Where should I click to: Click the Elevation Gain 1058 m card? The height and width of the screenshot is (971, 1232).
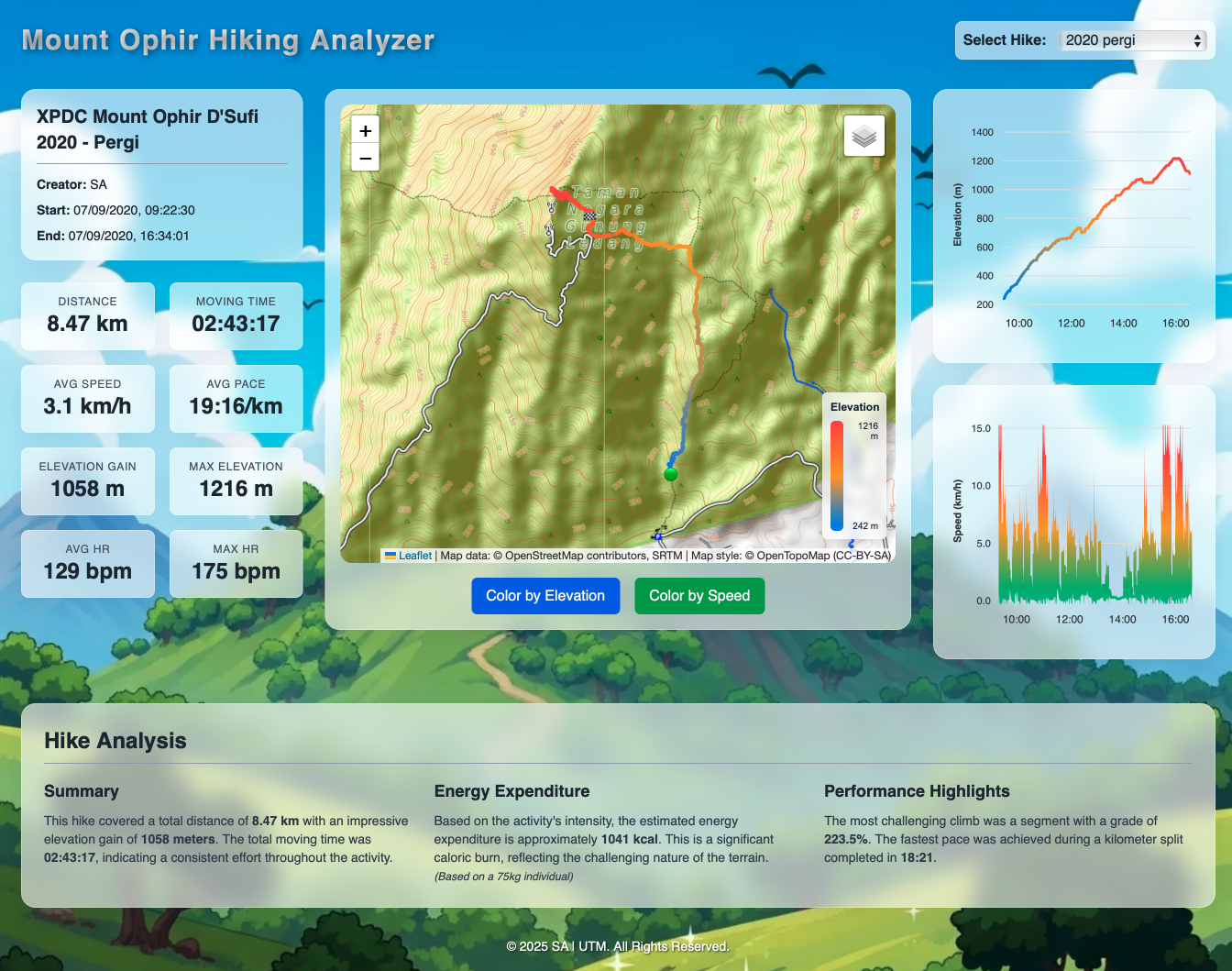pos(88,480)
